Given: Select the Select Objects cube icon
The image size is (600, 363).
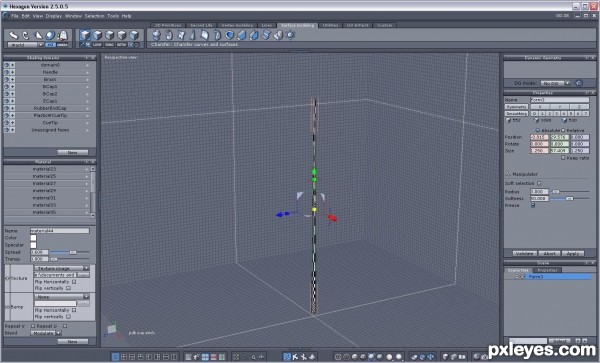Looking at the screenshot, I should point(85,35).
